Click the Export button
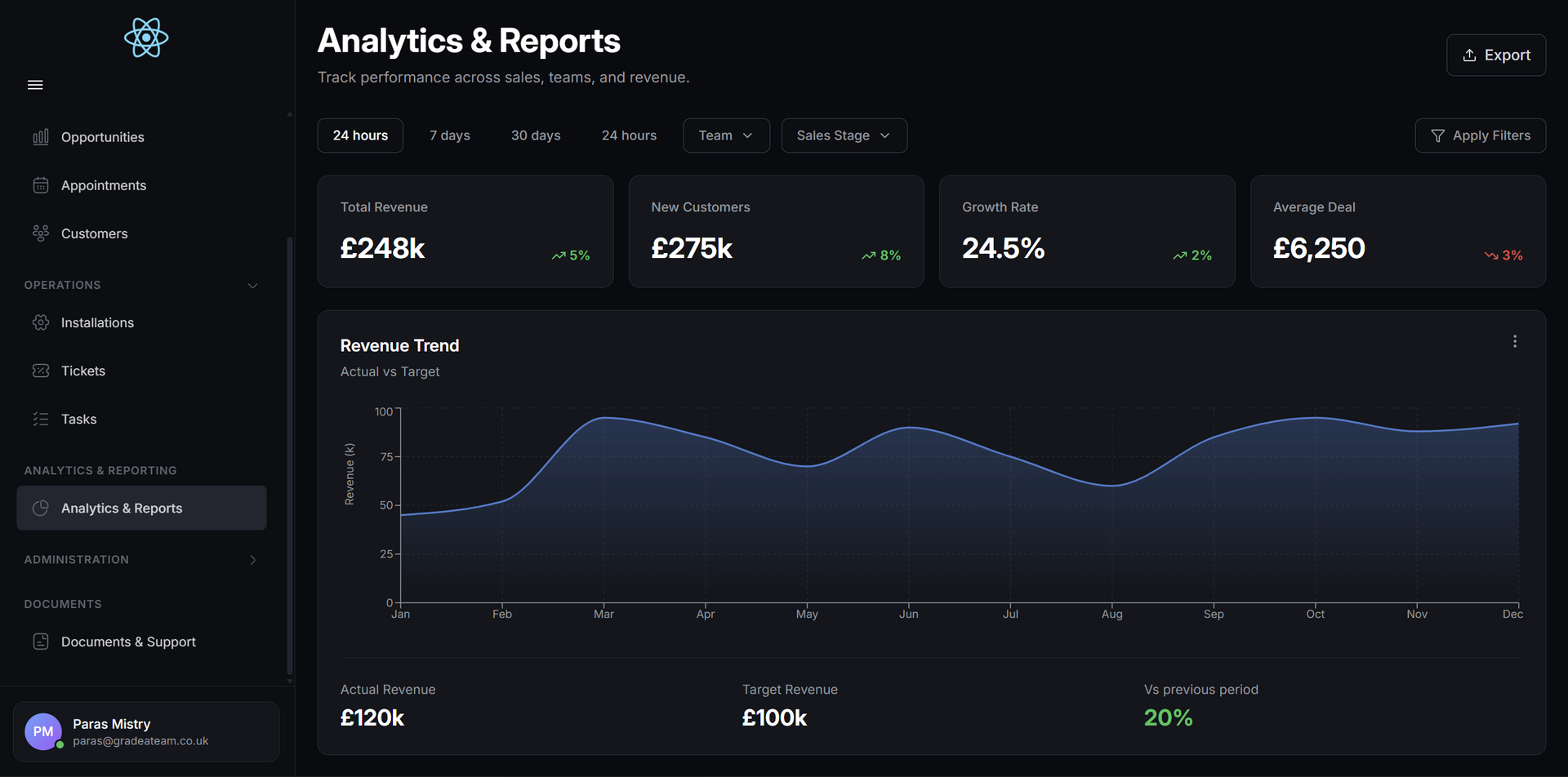This screenshot has width=1568, height=777. (1496, 55)
